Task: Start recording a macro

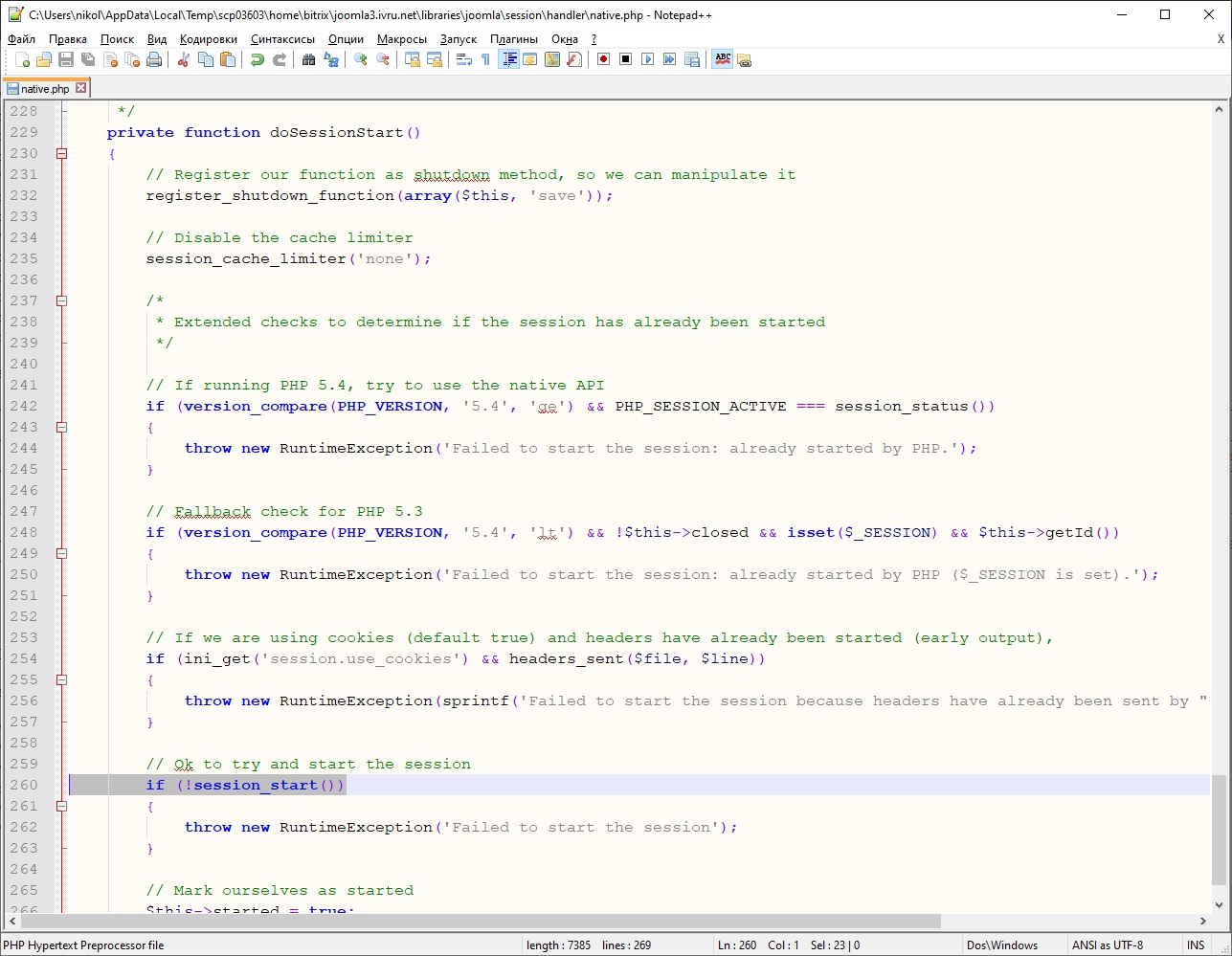Action: (604, 59)
